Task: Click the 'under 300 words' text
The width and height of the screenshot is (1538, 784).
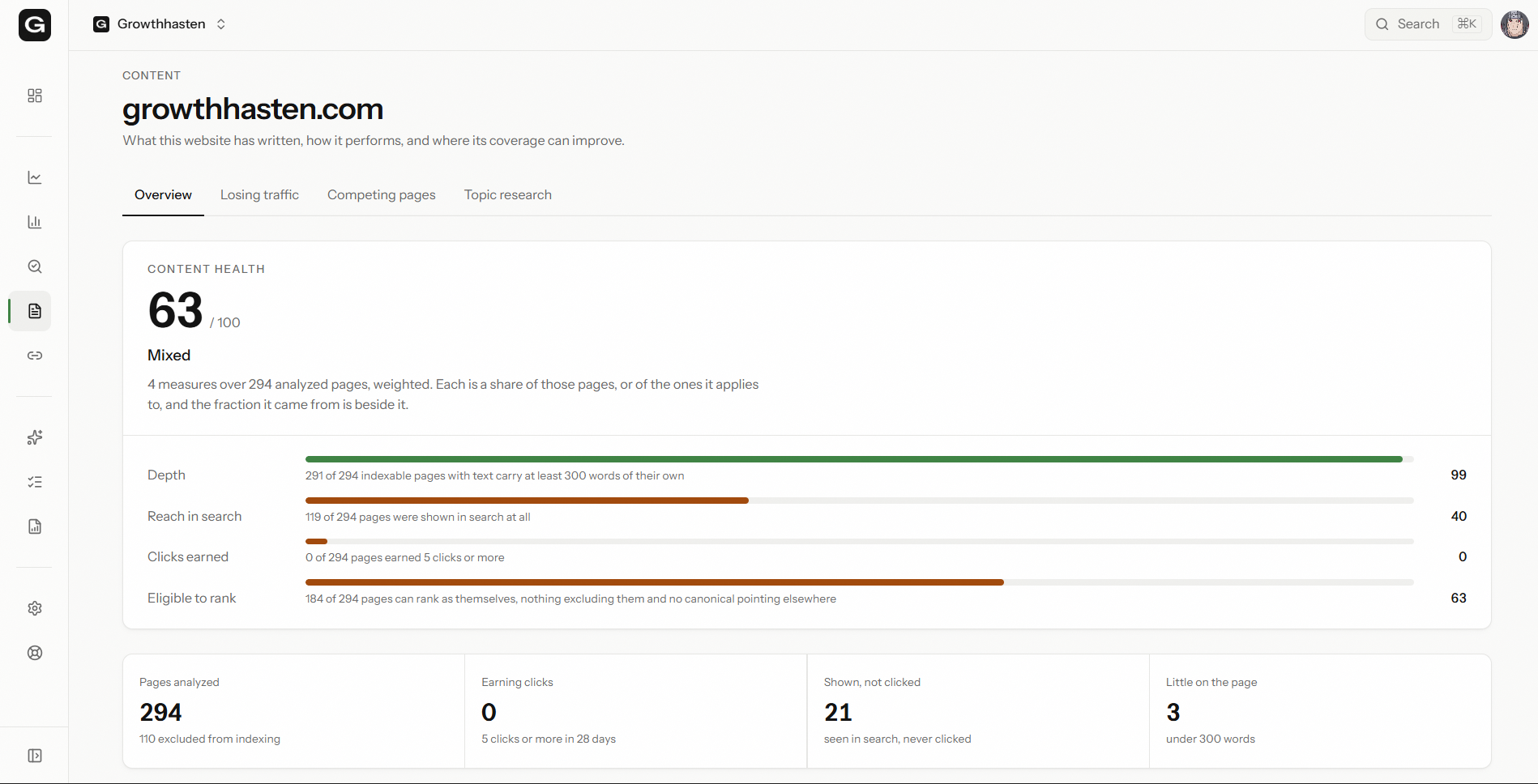Action: coord(1211,739)
